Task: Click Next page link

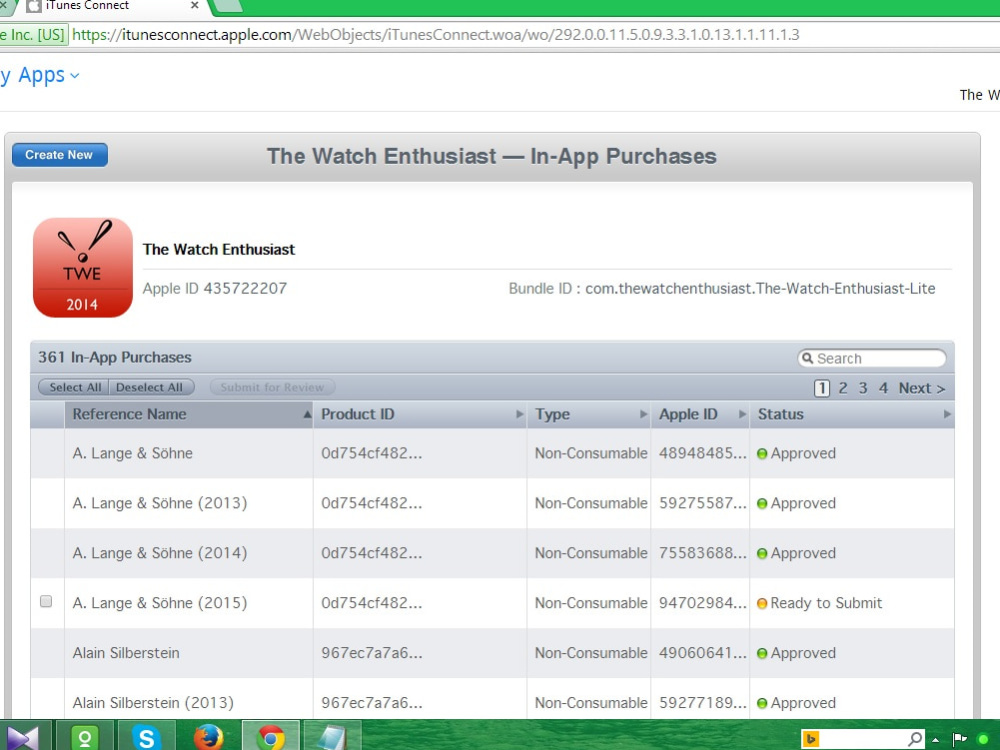Action: pos(922,388)
